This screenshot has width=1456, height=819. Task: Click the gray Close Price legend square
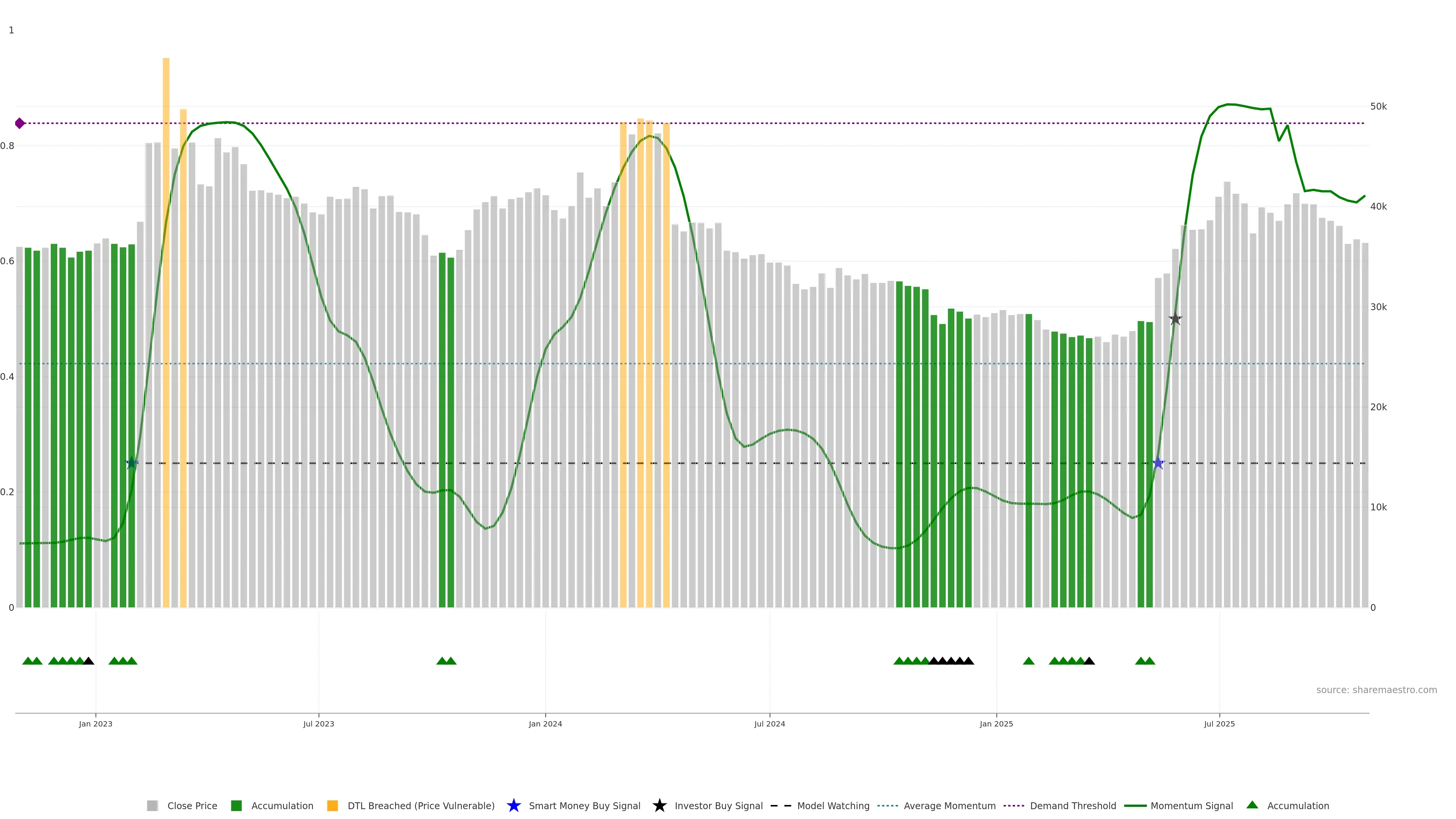click(x=152, y=805)
